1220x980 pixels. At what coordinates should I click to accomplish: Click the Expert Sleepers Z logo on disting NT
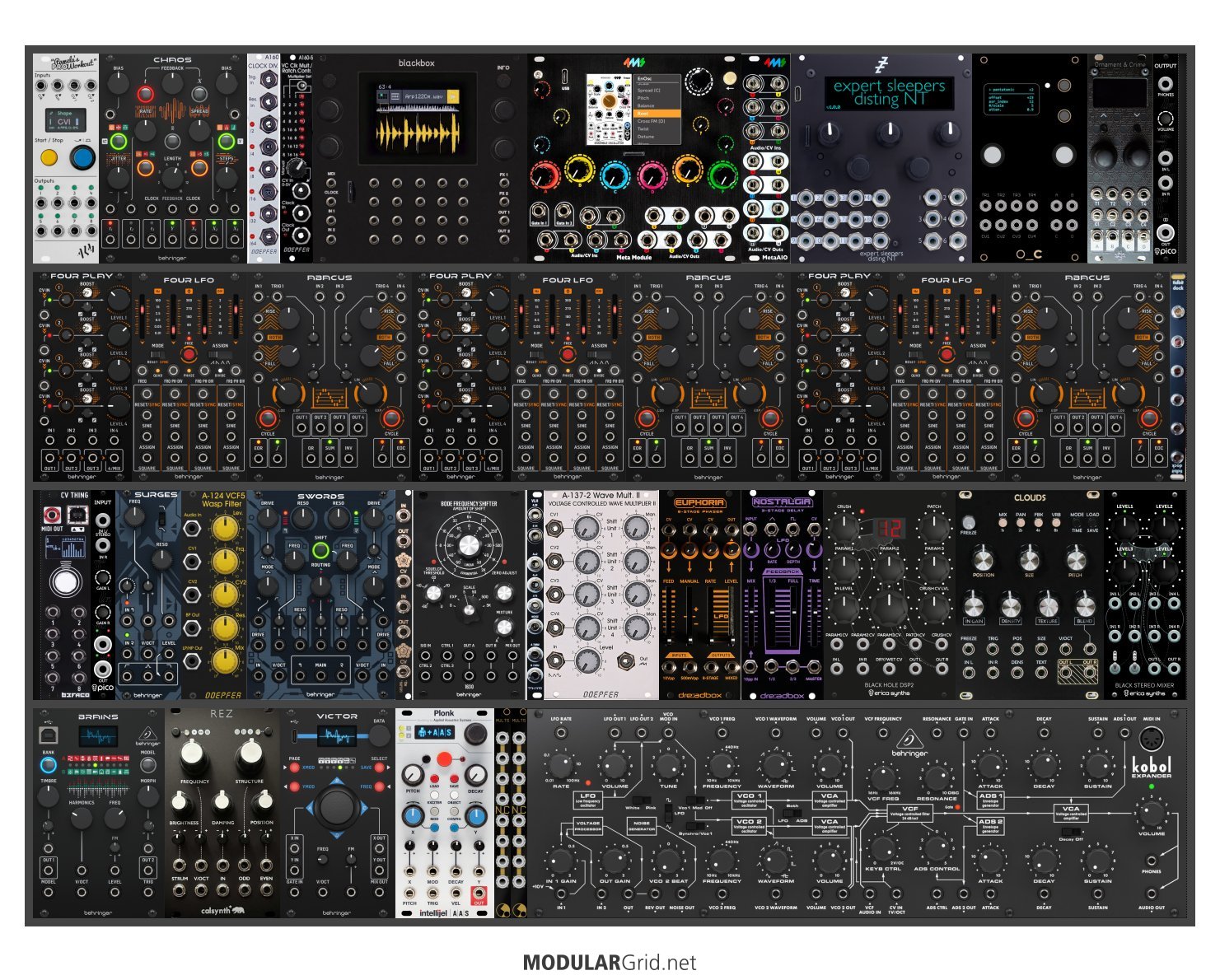tap(882, 64)
